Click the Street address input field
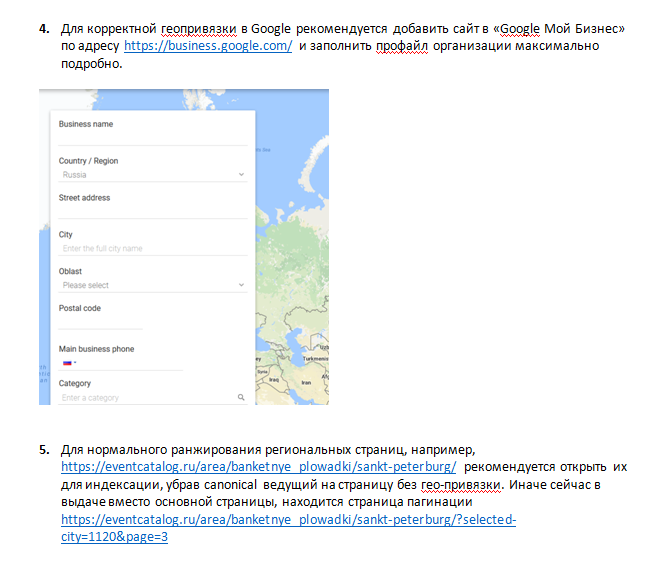The image size is (648, 566). coord(152,211)
